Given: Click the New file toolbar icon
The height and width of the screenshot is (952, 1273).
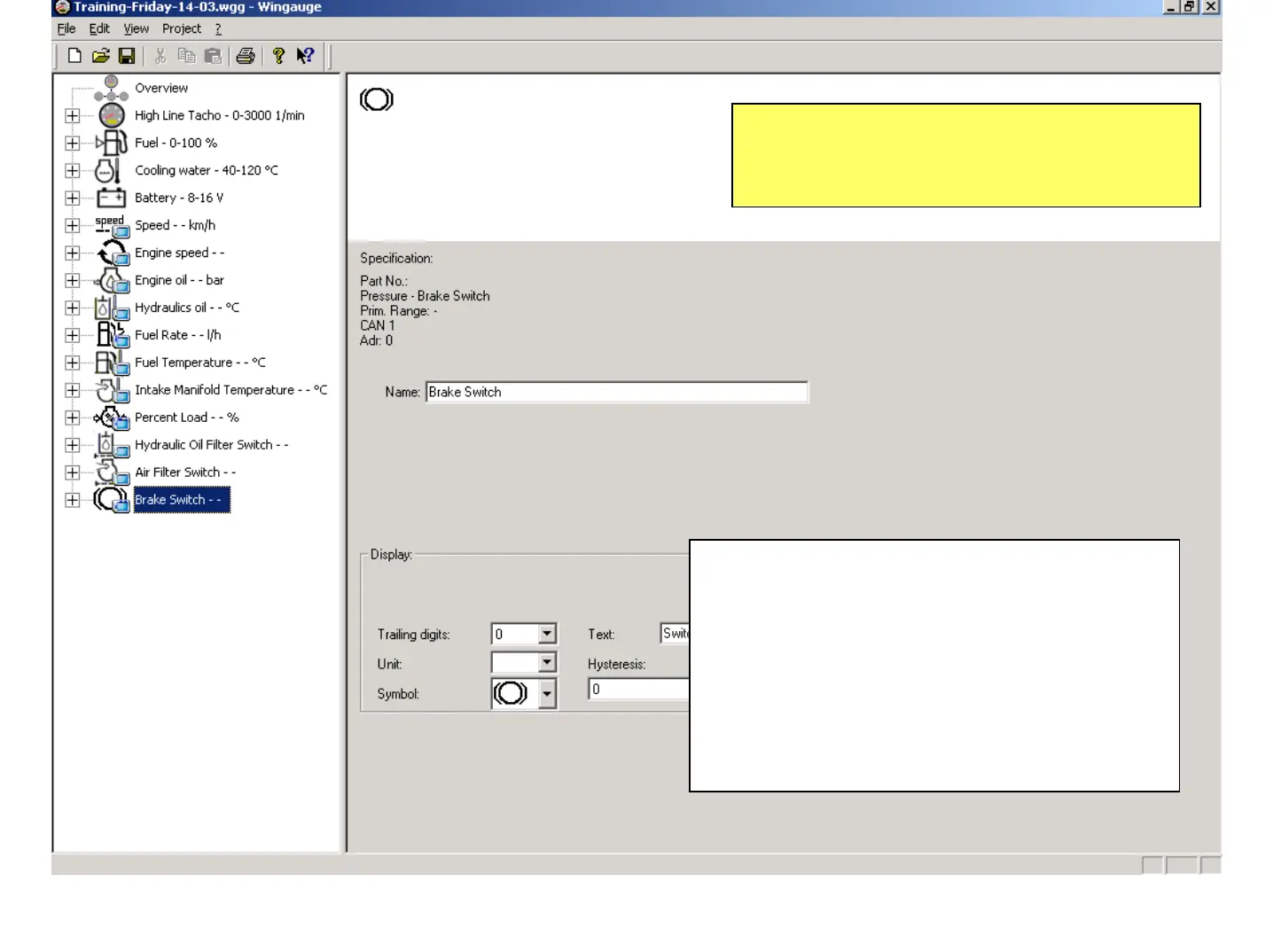Looking at the screenshot, I should coord(74,56).
